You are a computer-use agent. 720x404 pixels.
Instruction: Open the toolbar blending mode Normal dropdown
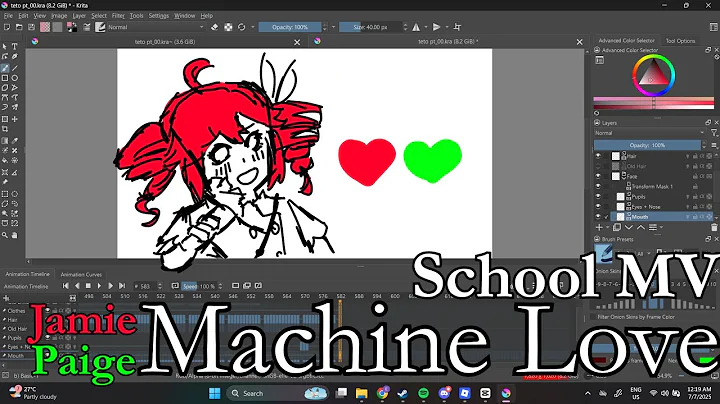[155, 27]
